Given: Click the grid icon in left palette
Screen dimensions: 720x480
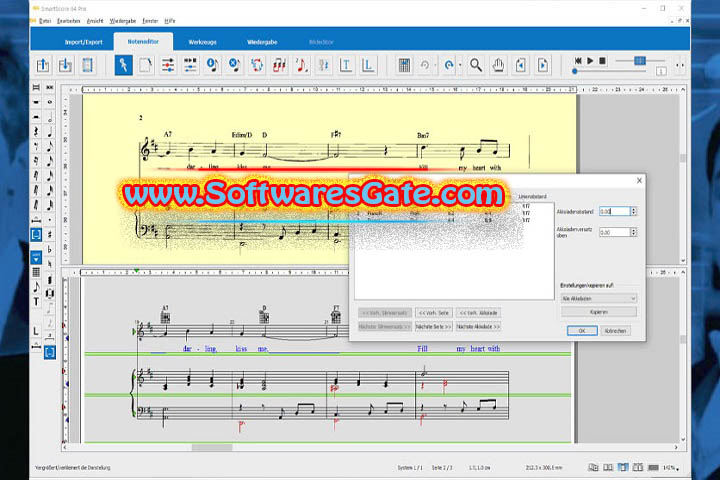Looking at the screenshot, I should [36, 272].
